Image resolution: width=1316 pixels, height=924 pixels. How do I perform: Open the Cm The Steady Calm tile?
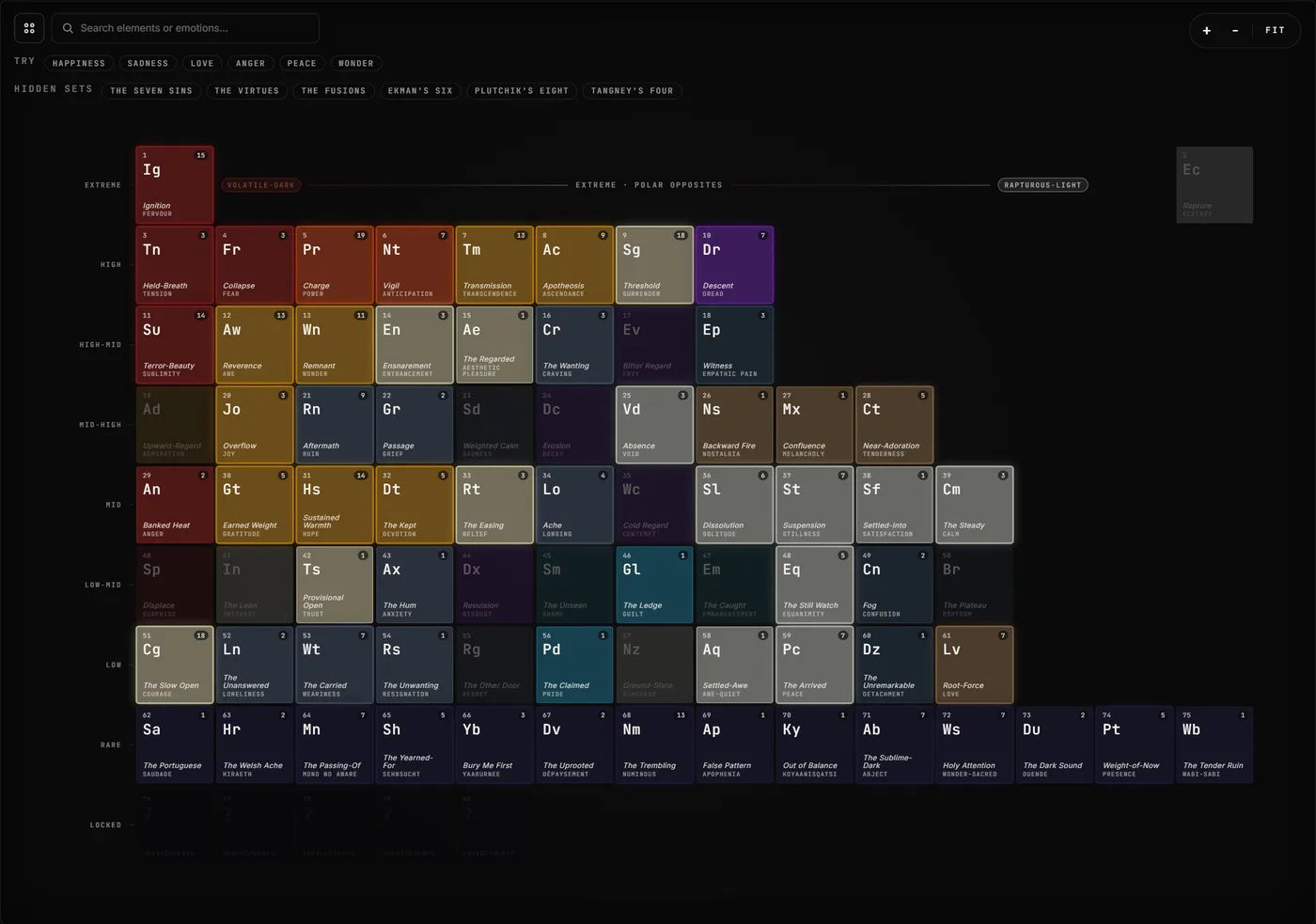(x=974, y=504)
